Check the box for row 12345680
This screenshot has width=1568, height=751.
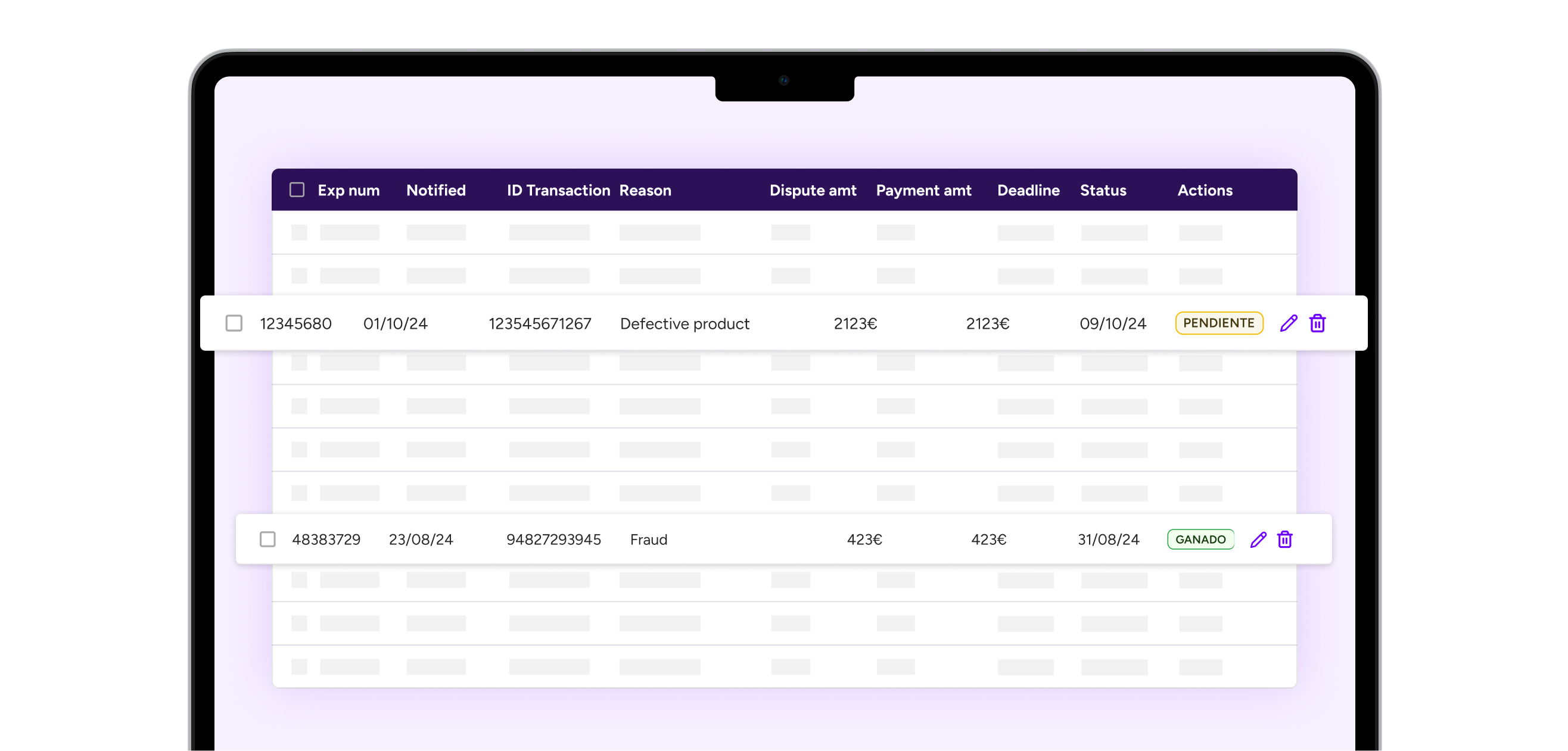pyautogui.click(x=234, y=323)
